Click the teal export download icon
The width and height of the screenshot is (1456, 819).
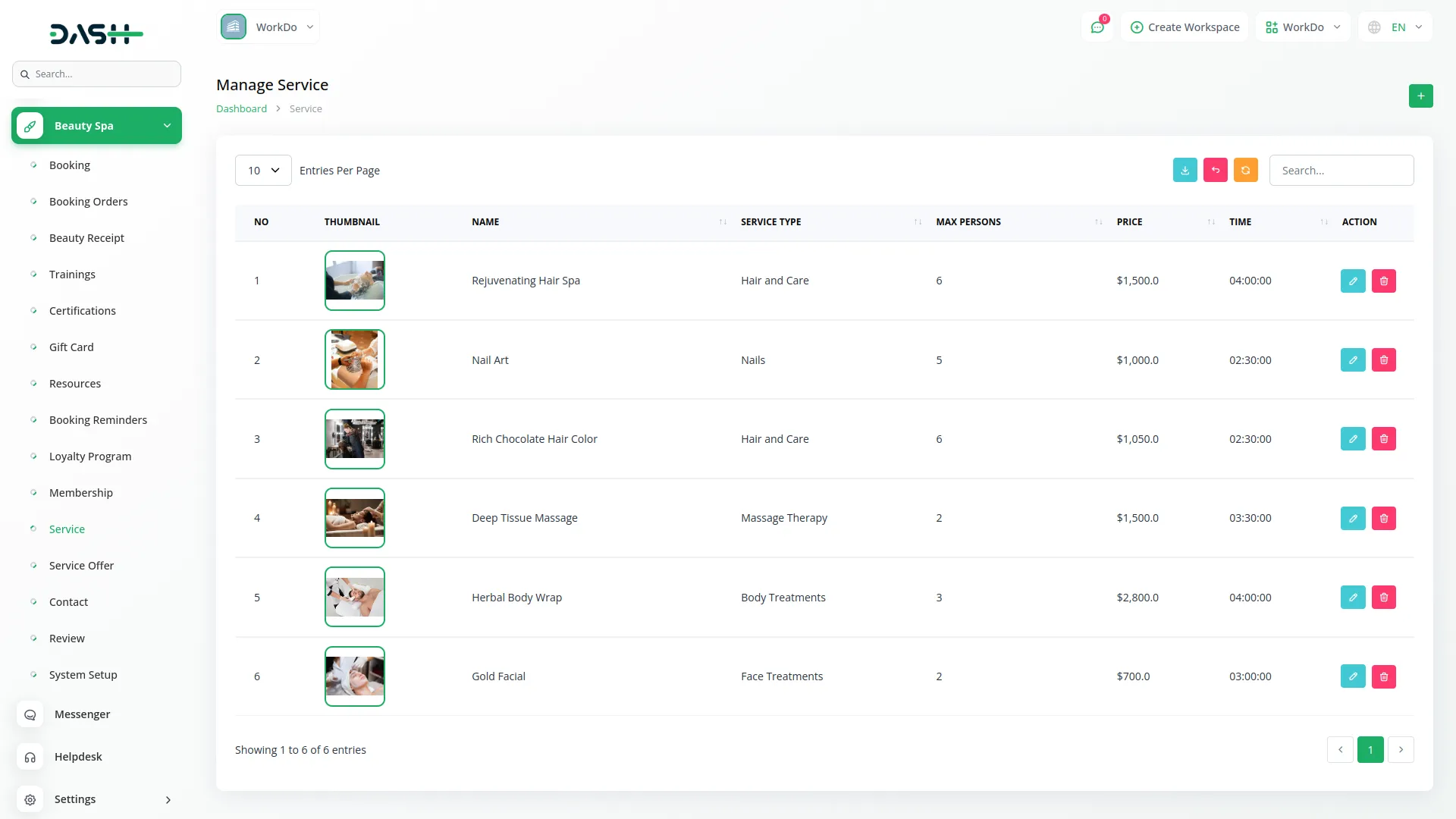[x=1185, y=171]
